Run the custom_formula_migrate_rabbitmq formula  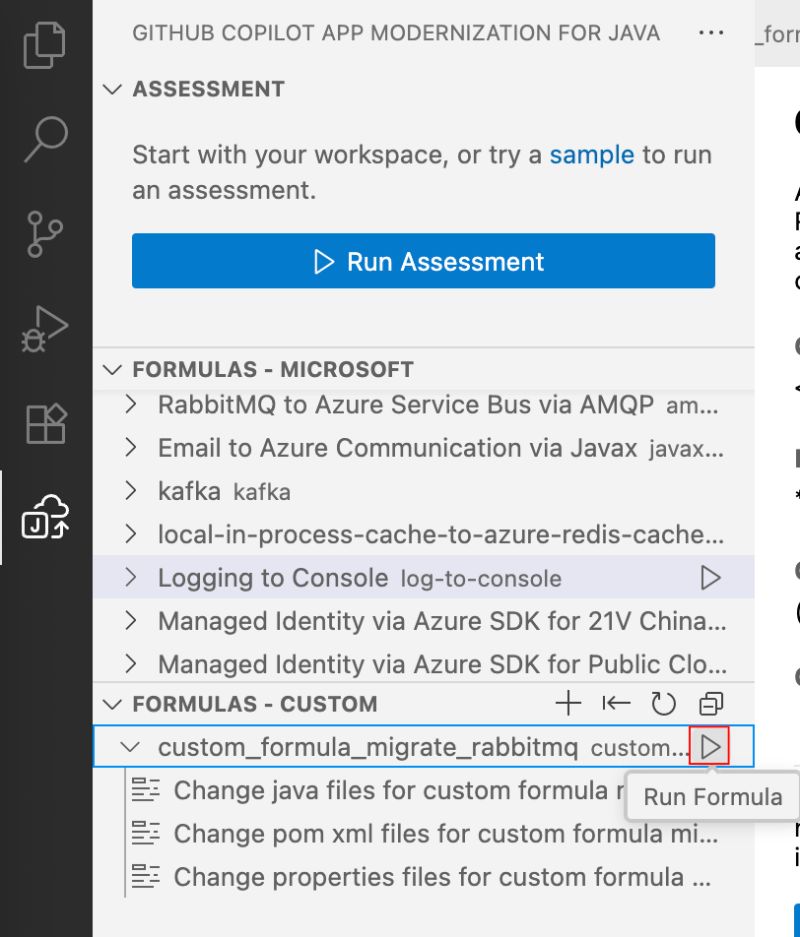click(710, 746)
